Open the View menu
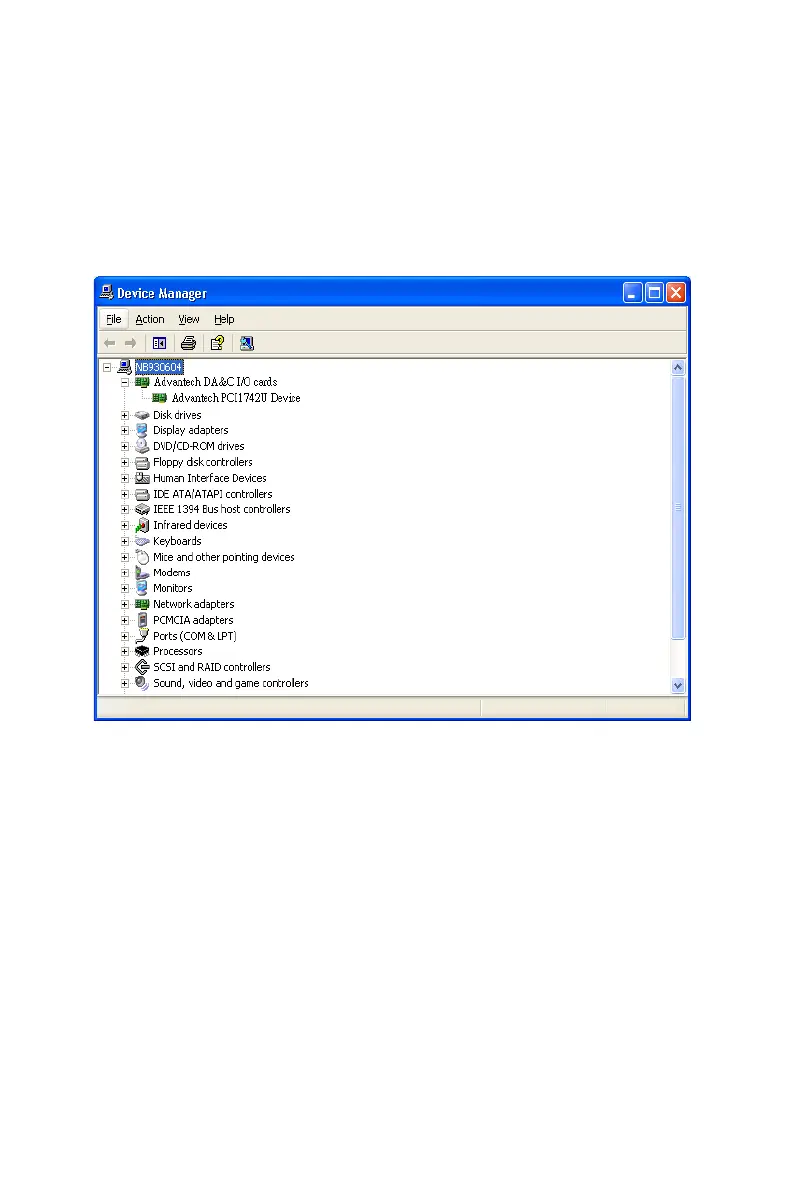794x1190 pixels. pyautogui.click(x=189, y=319)
